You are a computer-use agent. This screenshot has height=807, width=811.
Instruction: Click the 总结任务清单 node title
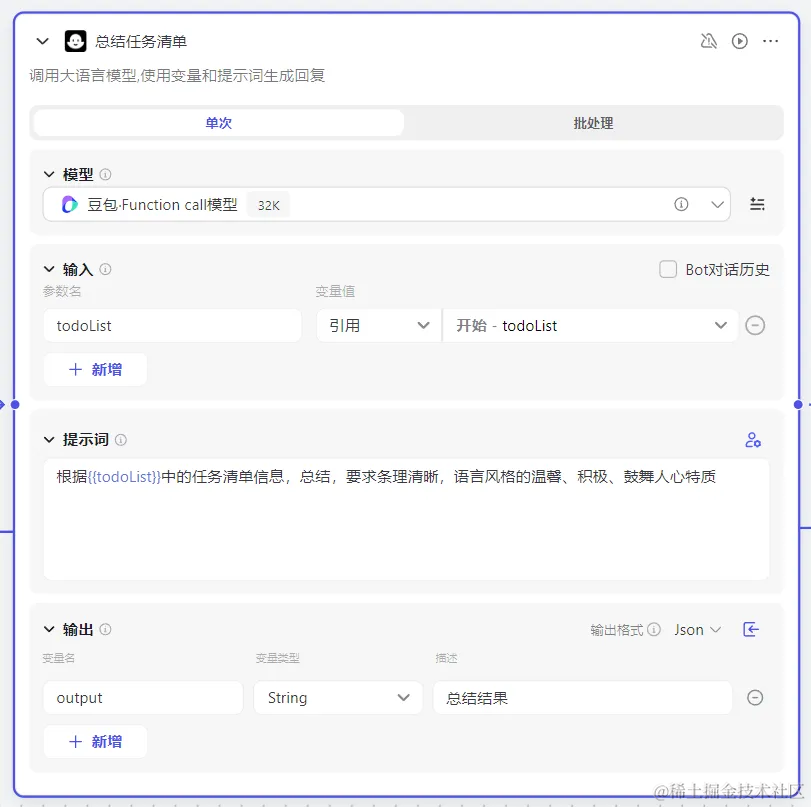point(141,41)
